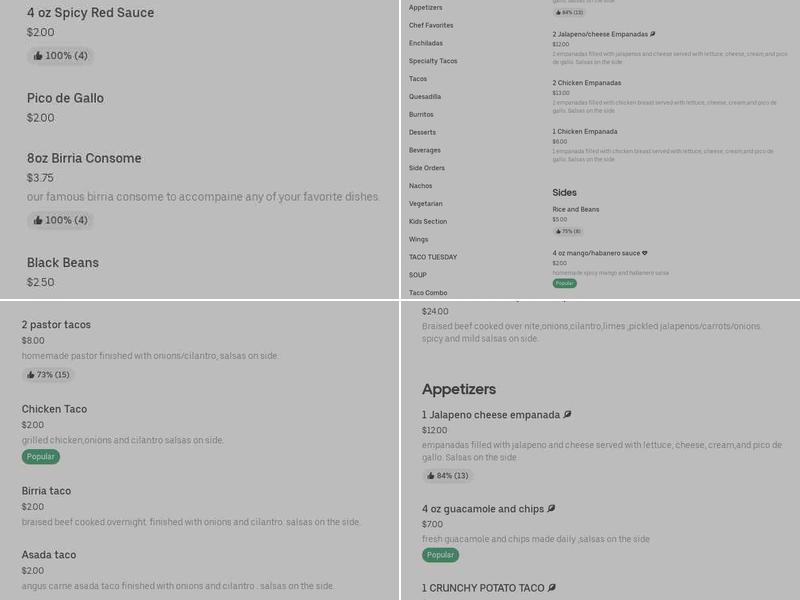Click the leaf icon next to 1 CRUNCHY POTATO TACO
The height and width of the screenshot is (600, 800).
coord(552,588)
